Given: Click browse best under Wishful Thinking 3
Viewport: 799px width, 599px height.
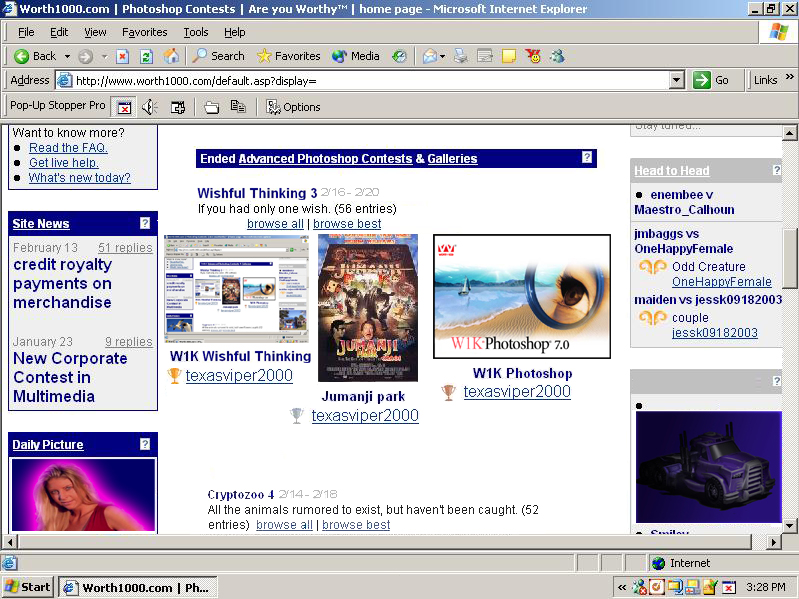Looking at the screenshot, I should tap(347, 224).
